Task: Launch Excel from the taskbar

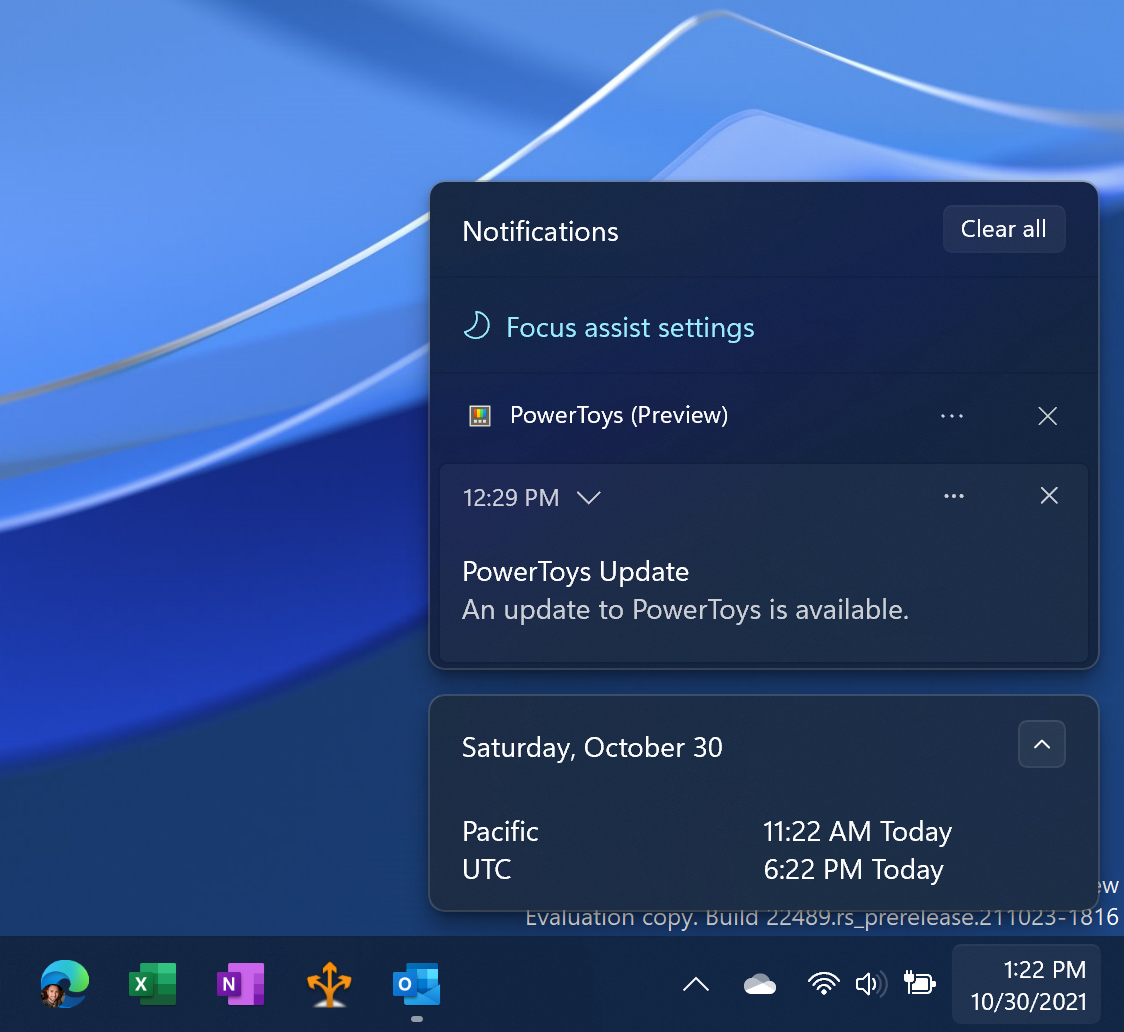Action: click(x=152, y=984)
